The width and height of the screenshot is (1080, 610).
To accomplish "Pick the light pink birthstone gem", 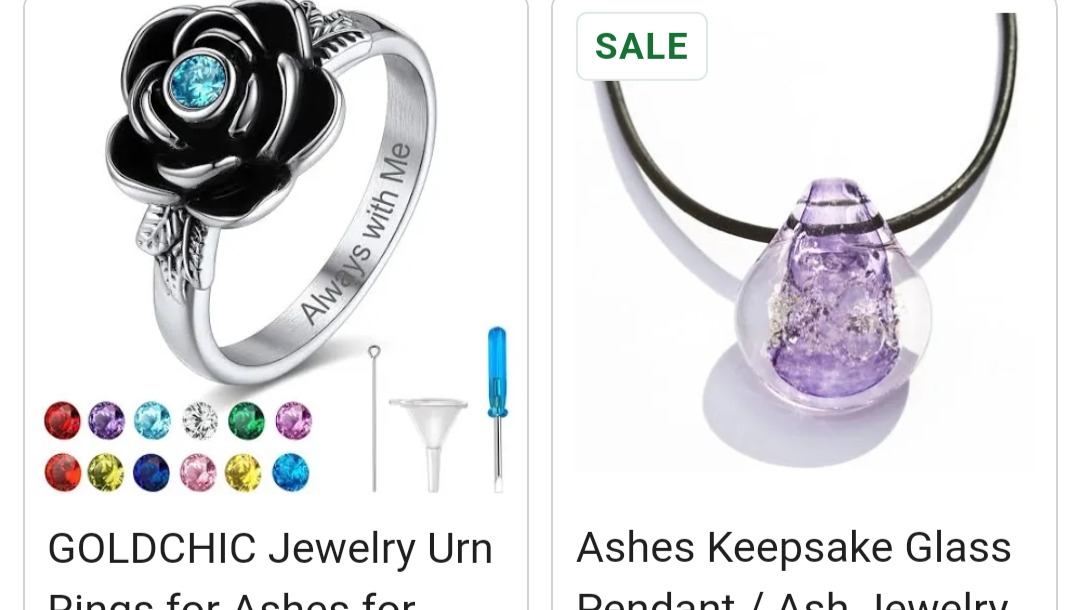I will click(x=198, y=472).
